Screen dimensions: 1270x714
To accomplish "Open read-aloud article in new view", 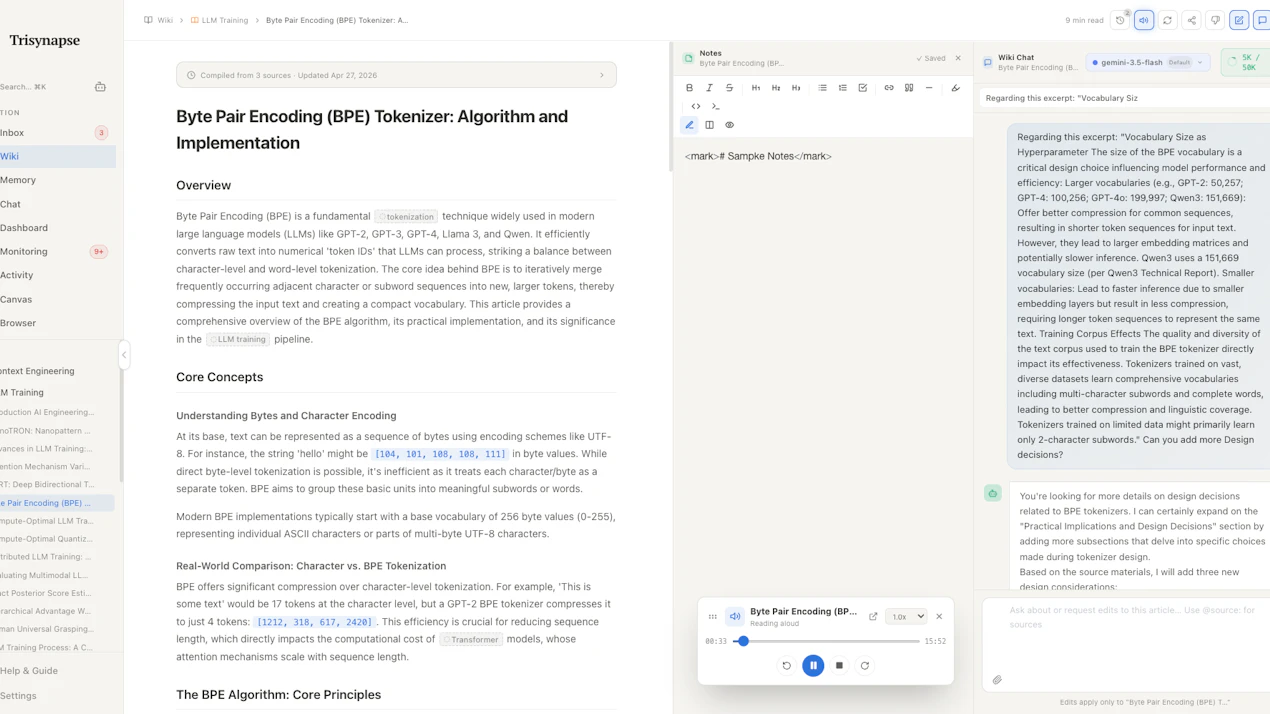I will click(873, 617).
